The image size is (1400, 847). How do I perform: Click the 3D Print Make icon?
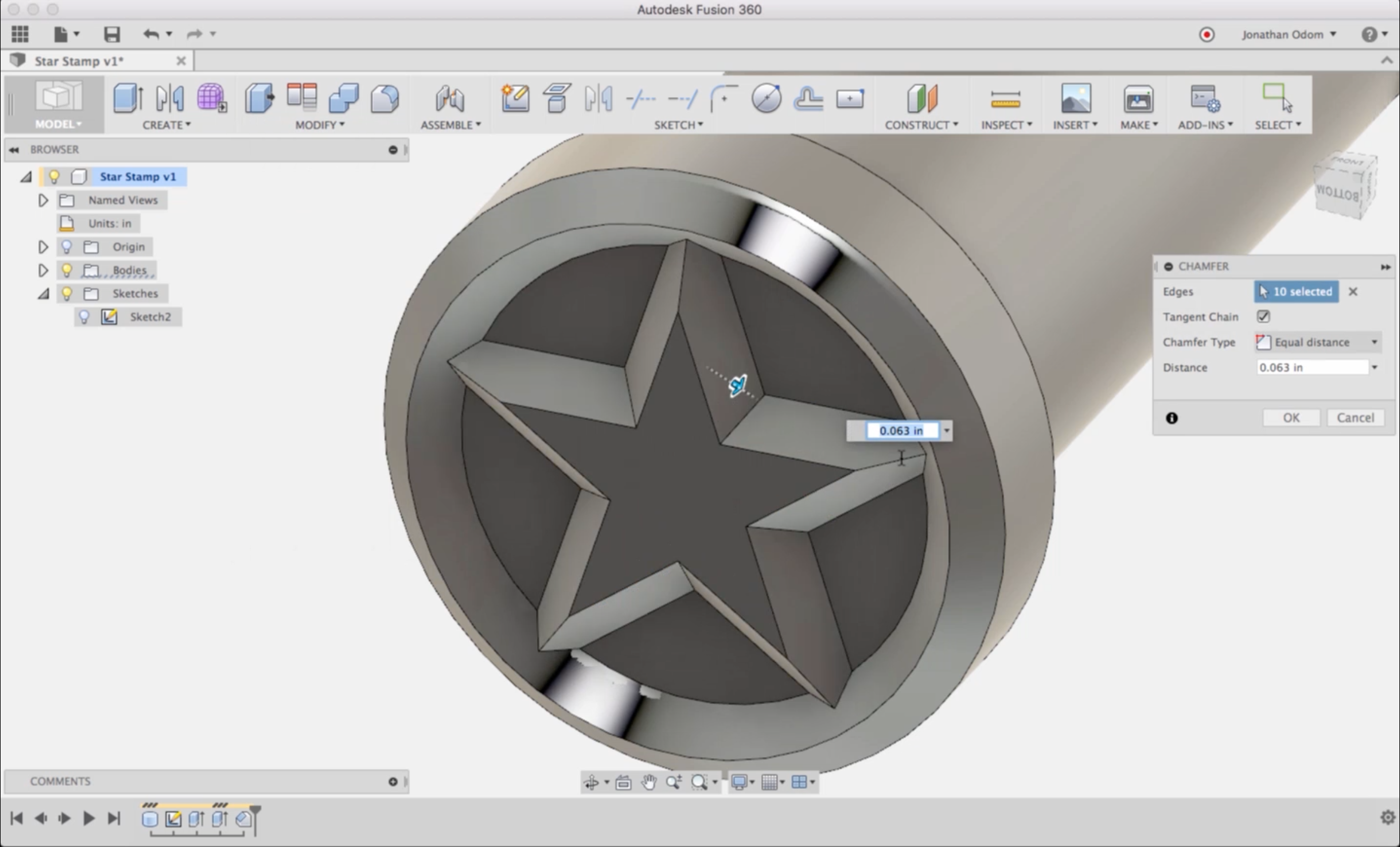1138,98
